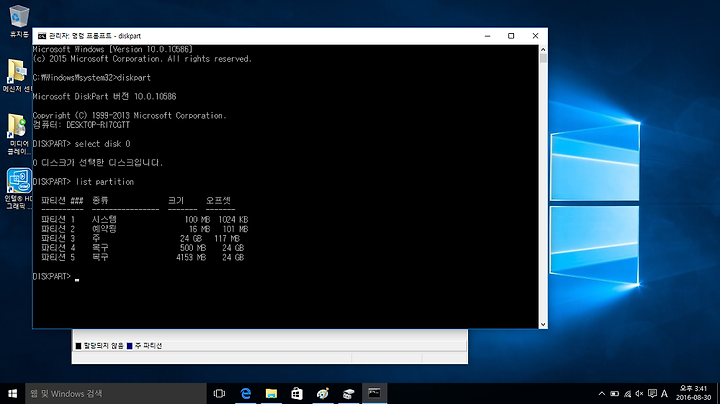This screenshot has height=404, width=720.
Task: Toggle the IME input mode indicator A
Action: point(664,393)
